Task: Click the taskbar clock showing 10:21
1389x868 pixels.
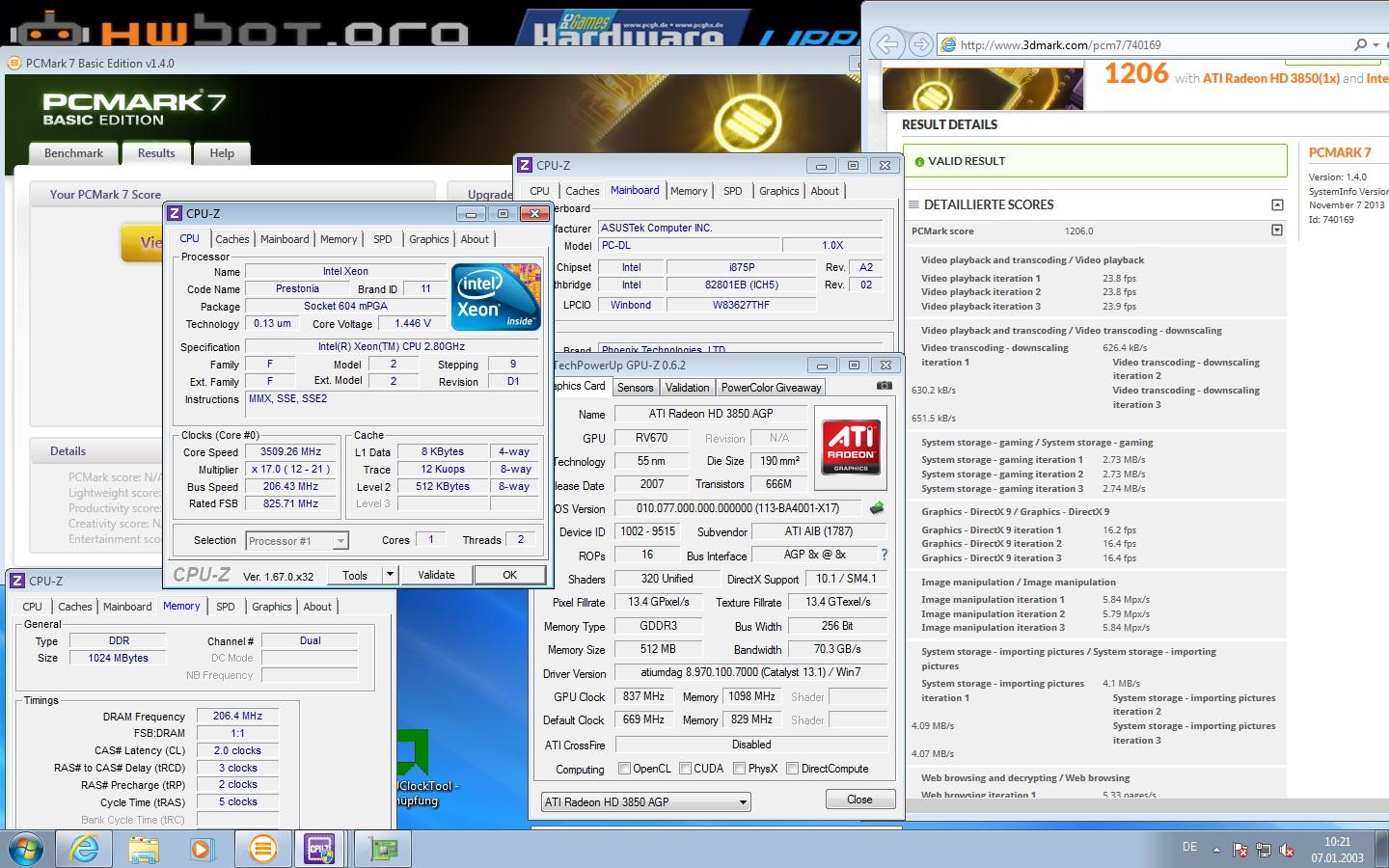Action: point(1337,842)
